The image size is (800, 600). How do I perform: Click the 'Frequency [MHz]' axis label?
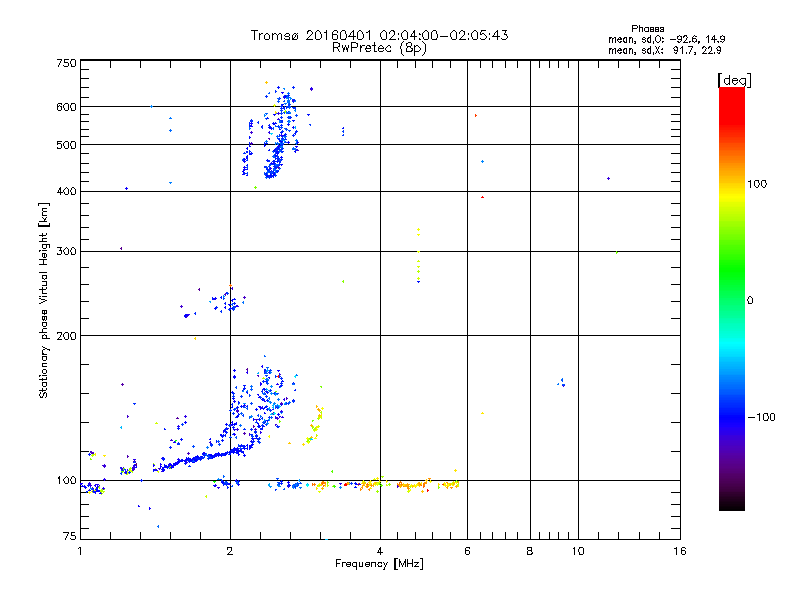[379, 564]
